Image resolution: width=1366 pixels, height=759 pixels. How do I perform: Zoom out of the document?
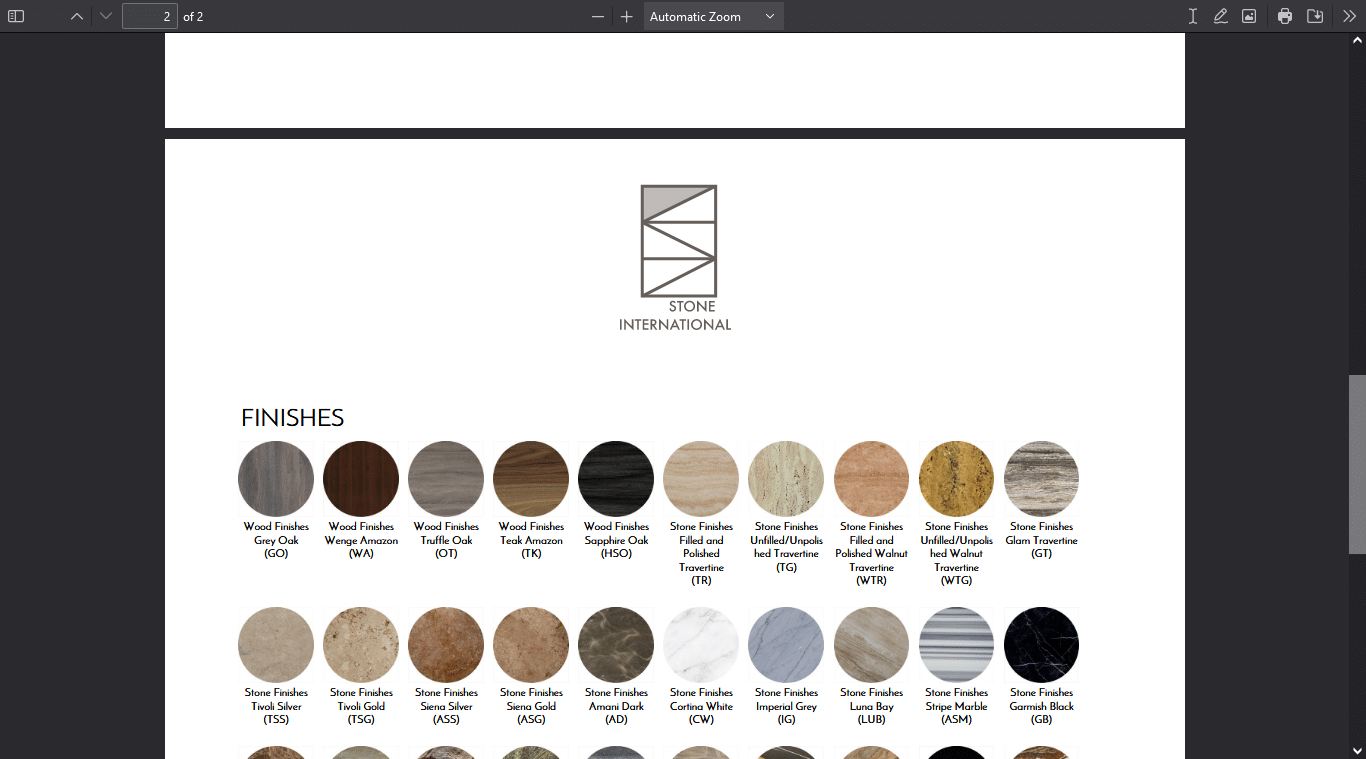coord(598,16)
